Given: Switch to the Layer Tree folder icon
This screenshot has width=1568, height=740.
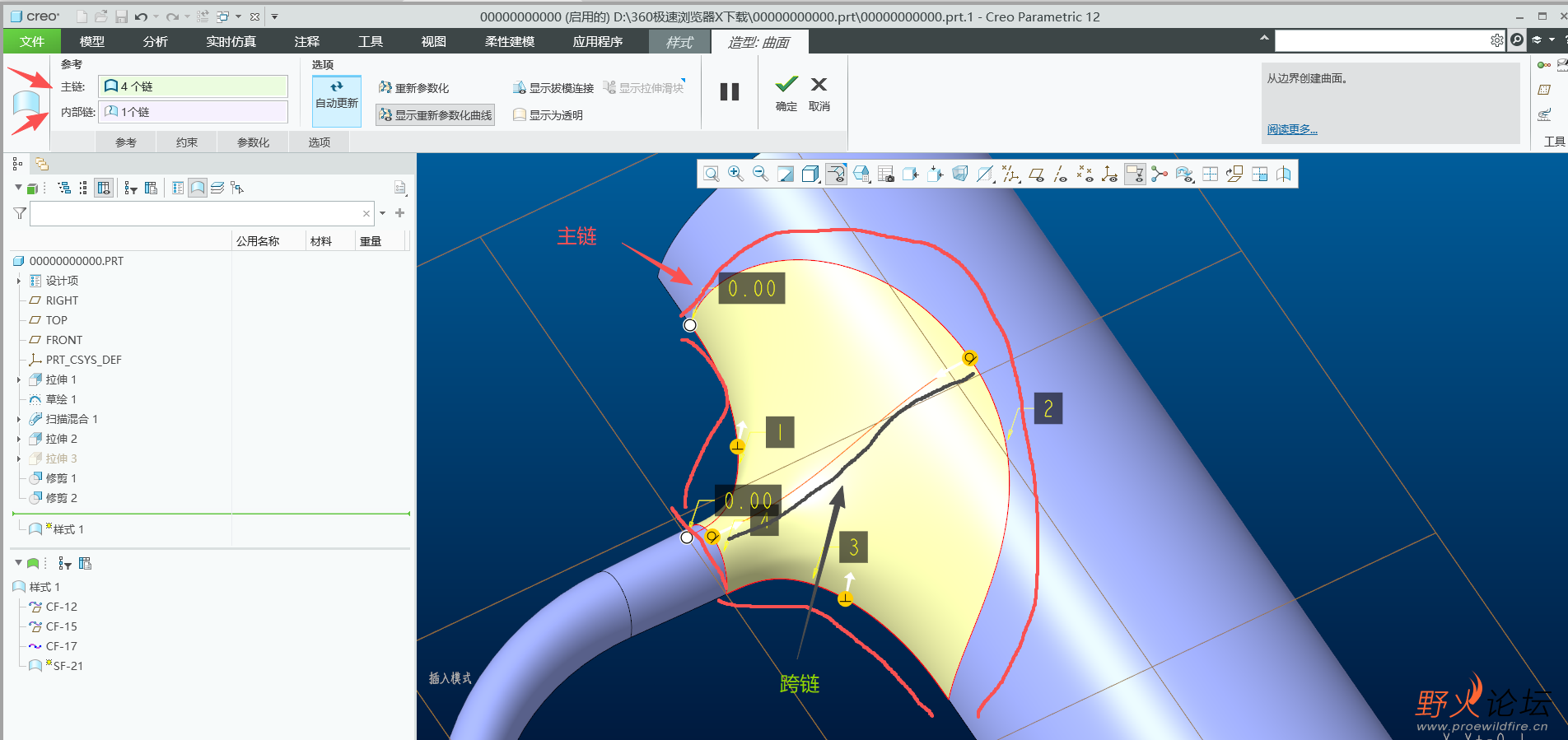Looking at the screenshot, I should (41, 164).
